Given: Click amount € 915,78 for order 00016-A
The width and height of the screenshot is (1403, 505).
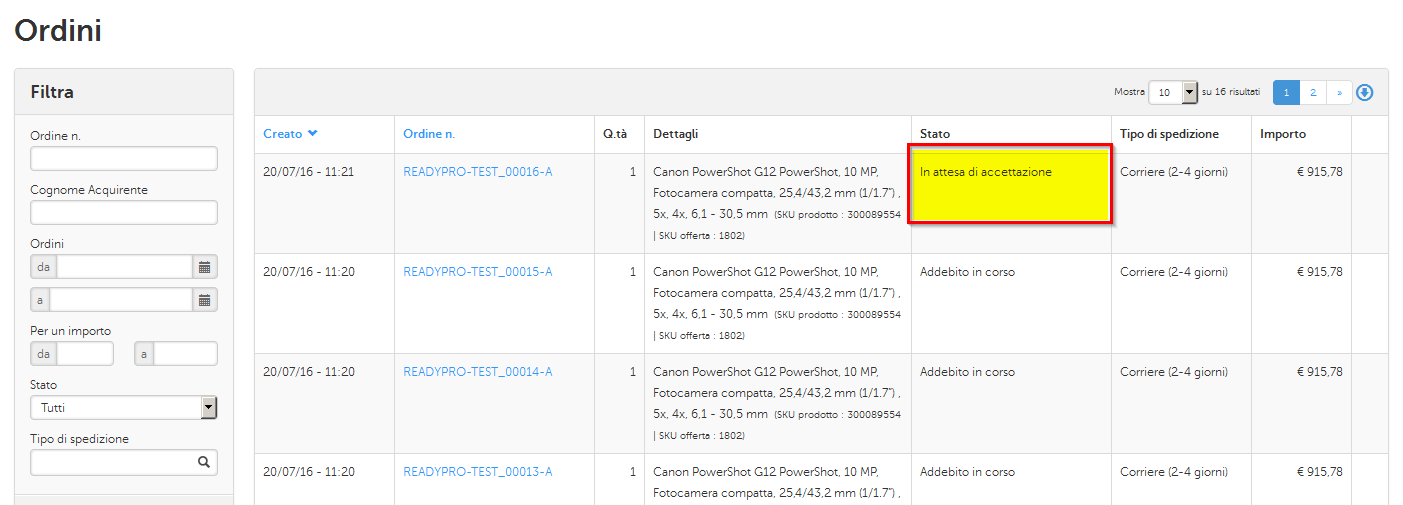Looking at the screenshot, I should coord(1320,172).
